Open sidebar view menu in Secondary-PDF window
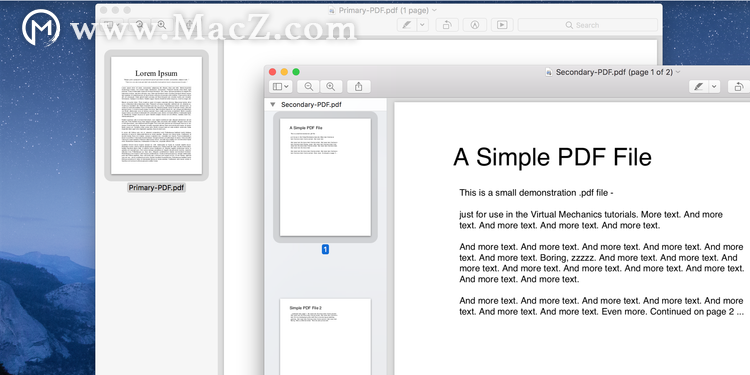Screen dimensions: 750x375 coord(281,87)
